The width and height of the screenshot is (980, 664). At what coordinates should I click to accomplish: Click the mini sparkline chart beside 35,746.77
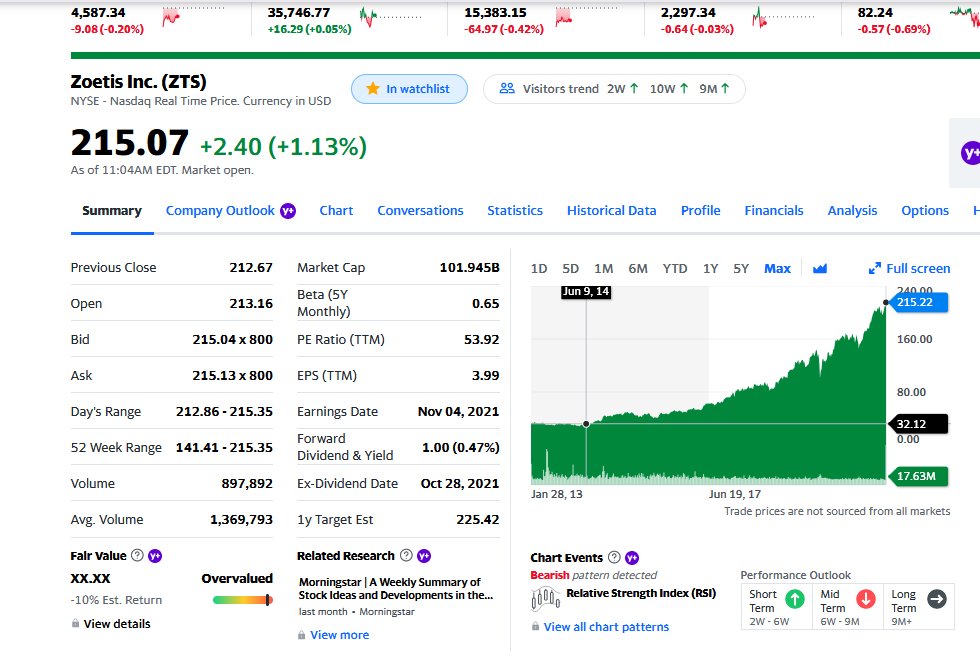point(391,17)
